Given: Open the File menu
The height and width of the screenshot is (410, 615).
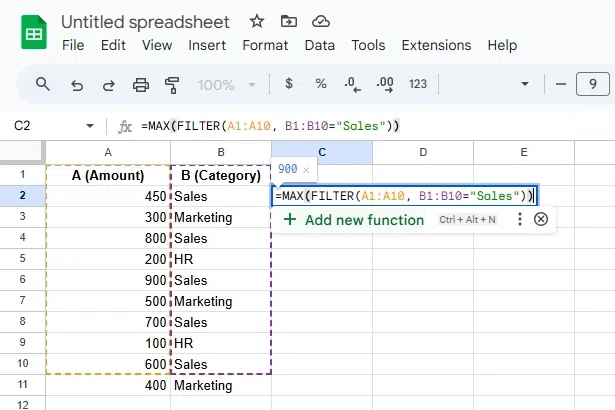Looking at the screenshot, I should pos(73,45).
